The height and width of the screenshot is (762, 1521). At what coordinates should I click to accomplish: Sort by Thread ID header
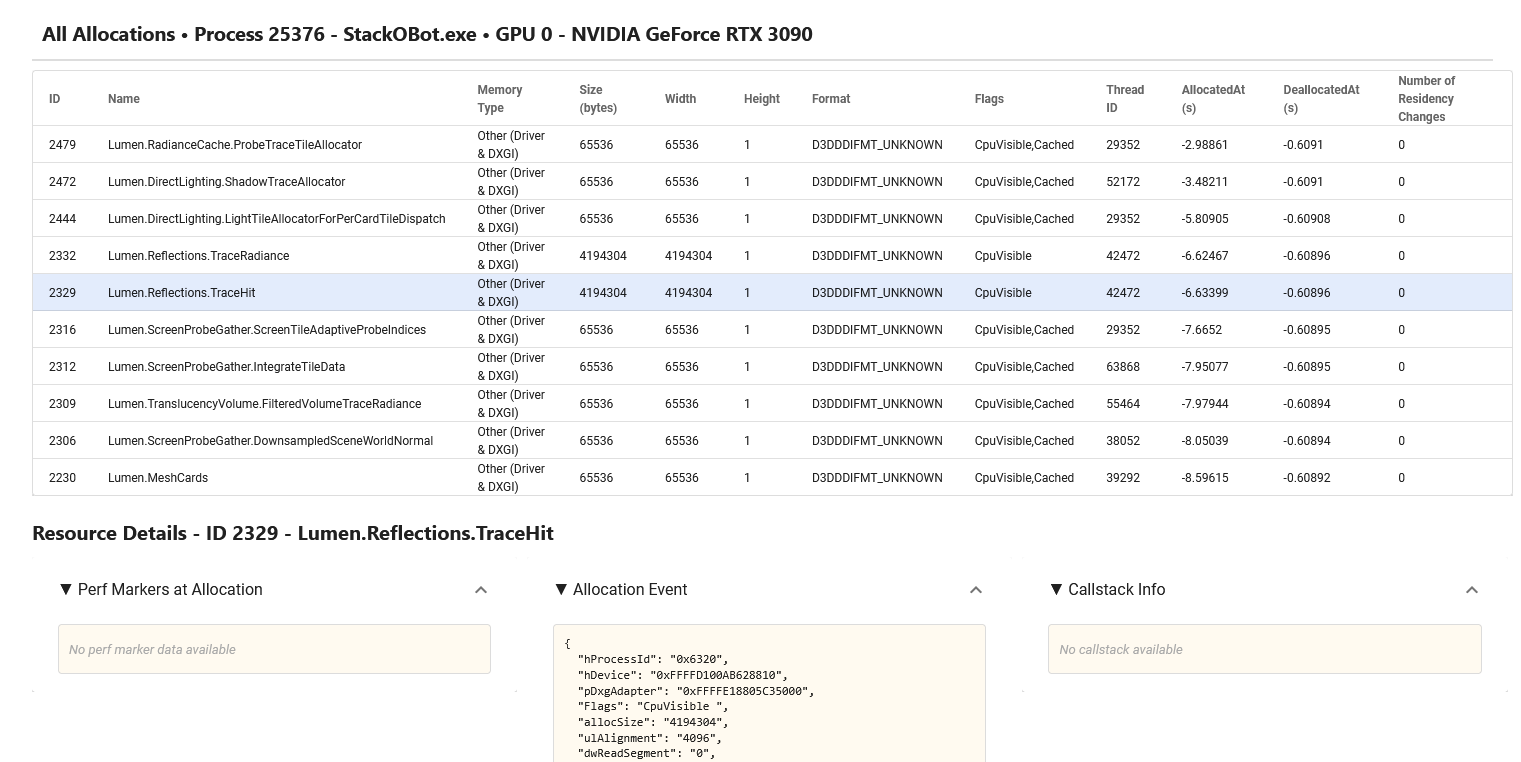1124,98
